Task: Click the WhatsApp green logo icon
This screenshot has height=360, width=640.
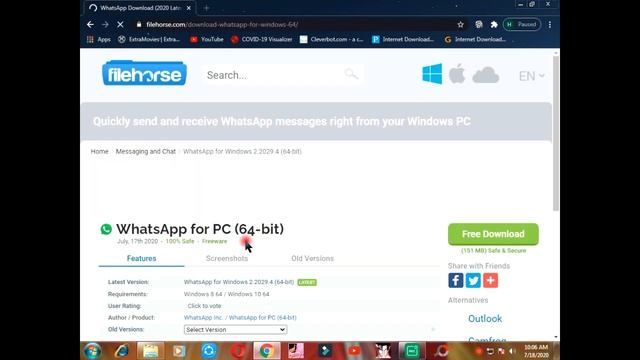Action: click(x=106, y=229)
